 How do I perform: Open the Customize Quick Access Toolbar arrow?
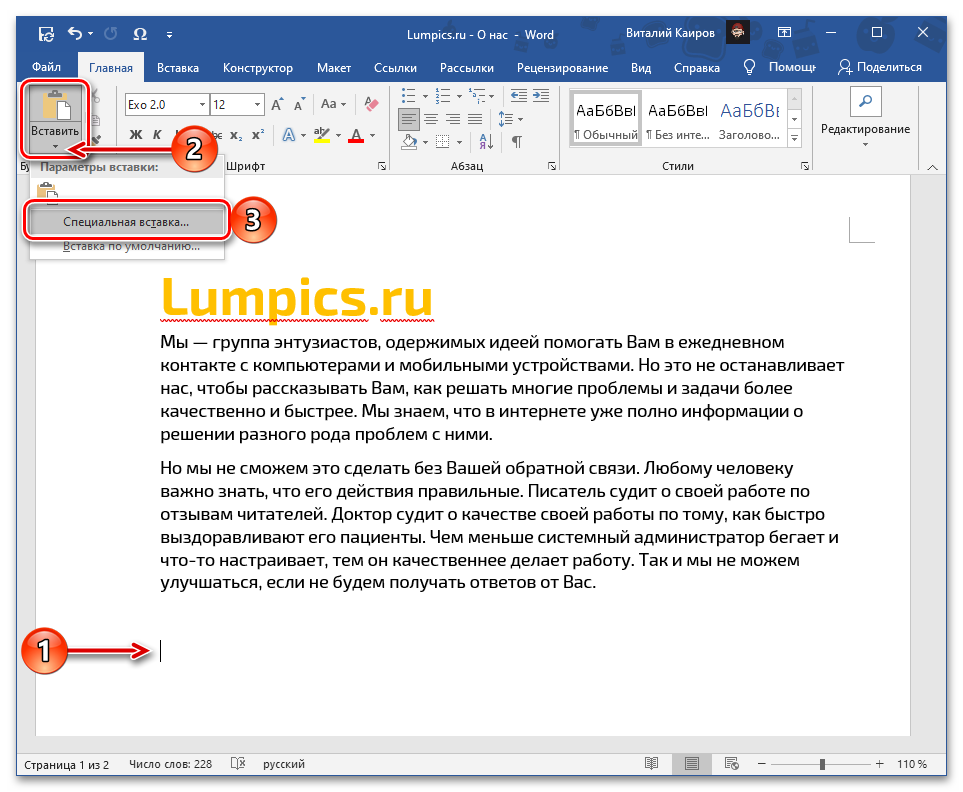[x=170, y=35]
